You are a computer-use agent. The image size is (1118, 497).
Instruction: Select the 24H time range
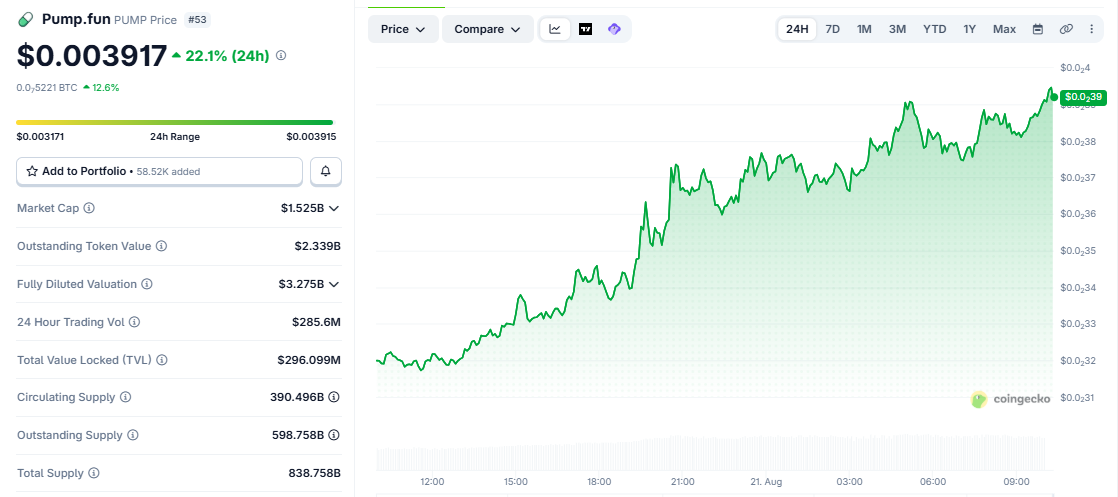tap(797, 29)
